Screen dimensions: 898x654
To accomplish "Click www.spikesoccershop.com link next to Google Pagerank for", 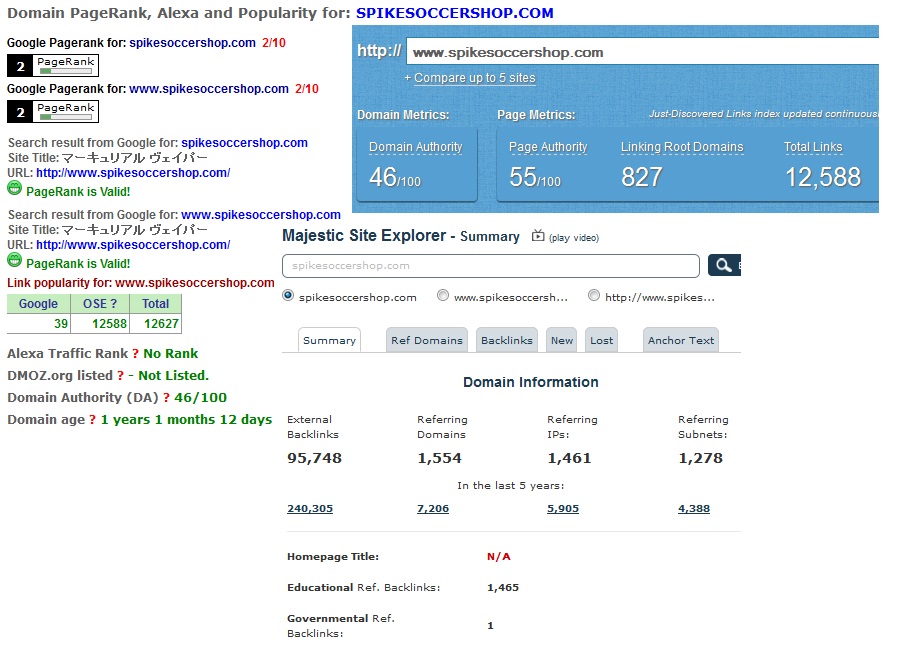I will pyautogui.click(x=208, y=89).
